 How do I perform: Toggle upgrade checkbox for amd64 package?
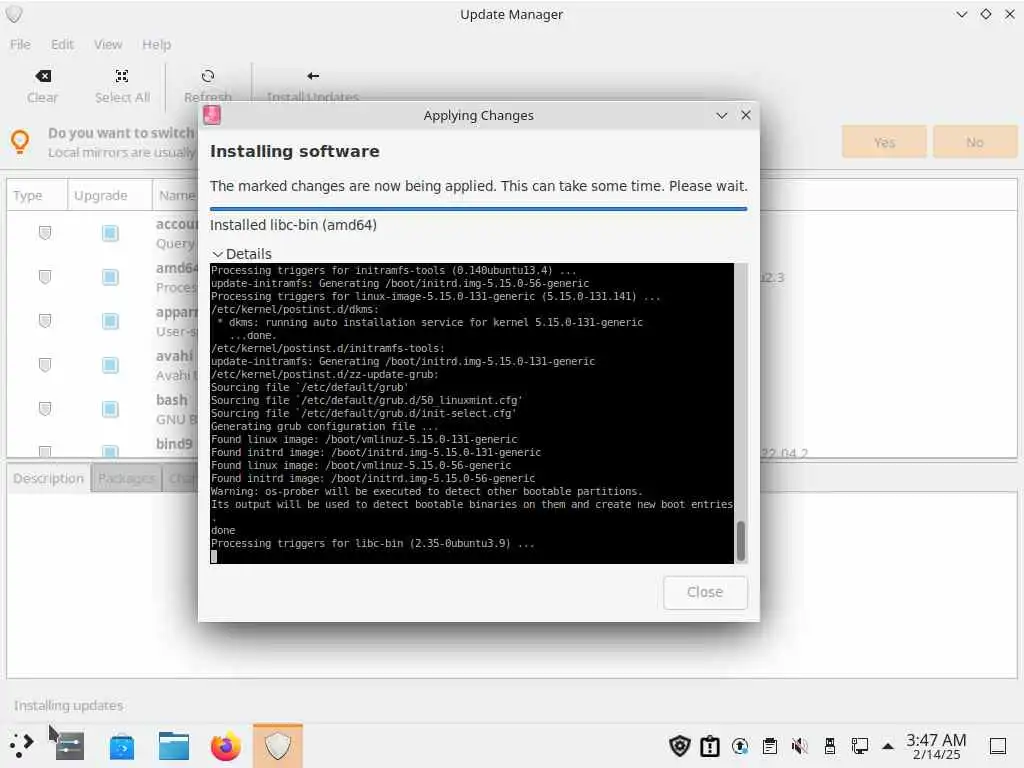(110, 277)
